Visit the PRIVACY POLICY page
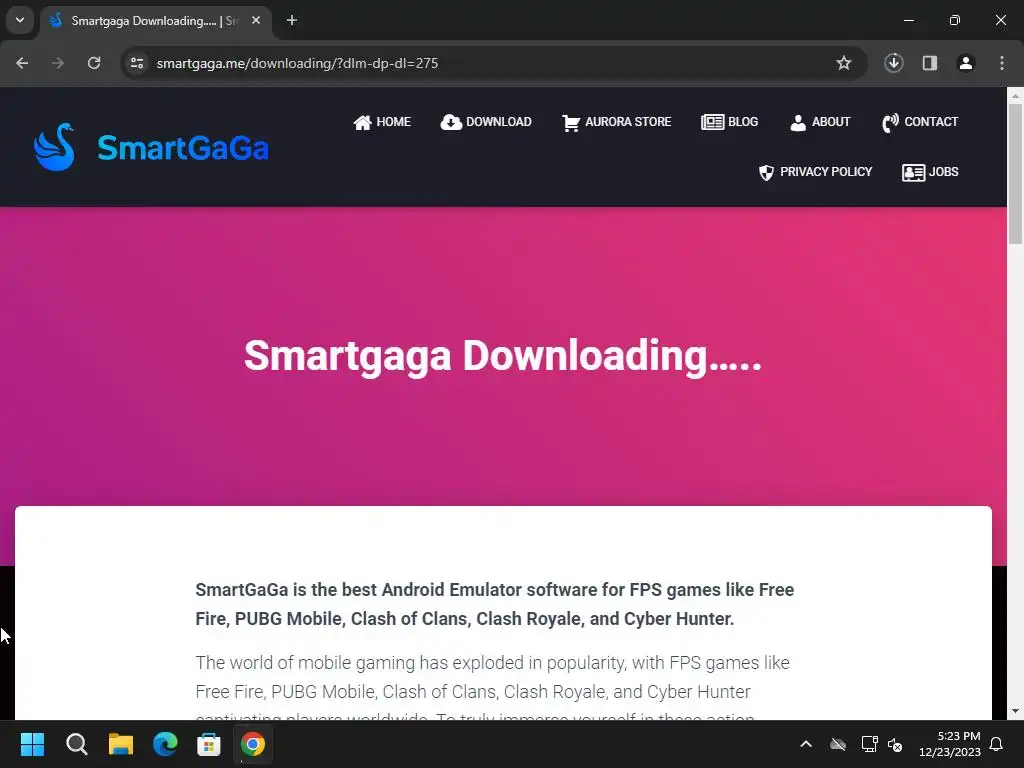 point(815,172)
